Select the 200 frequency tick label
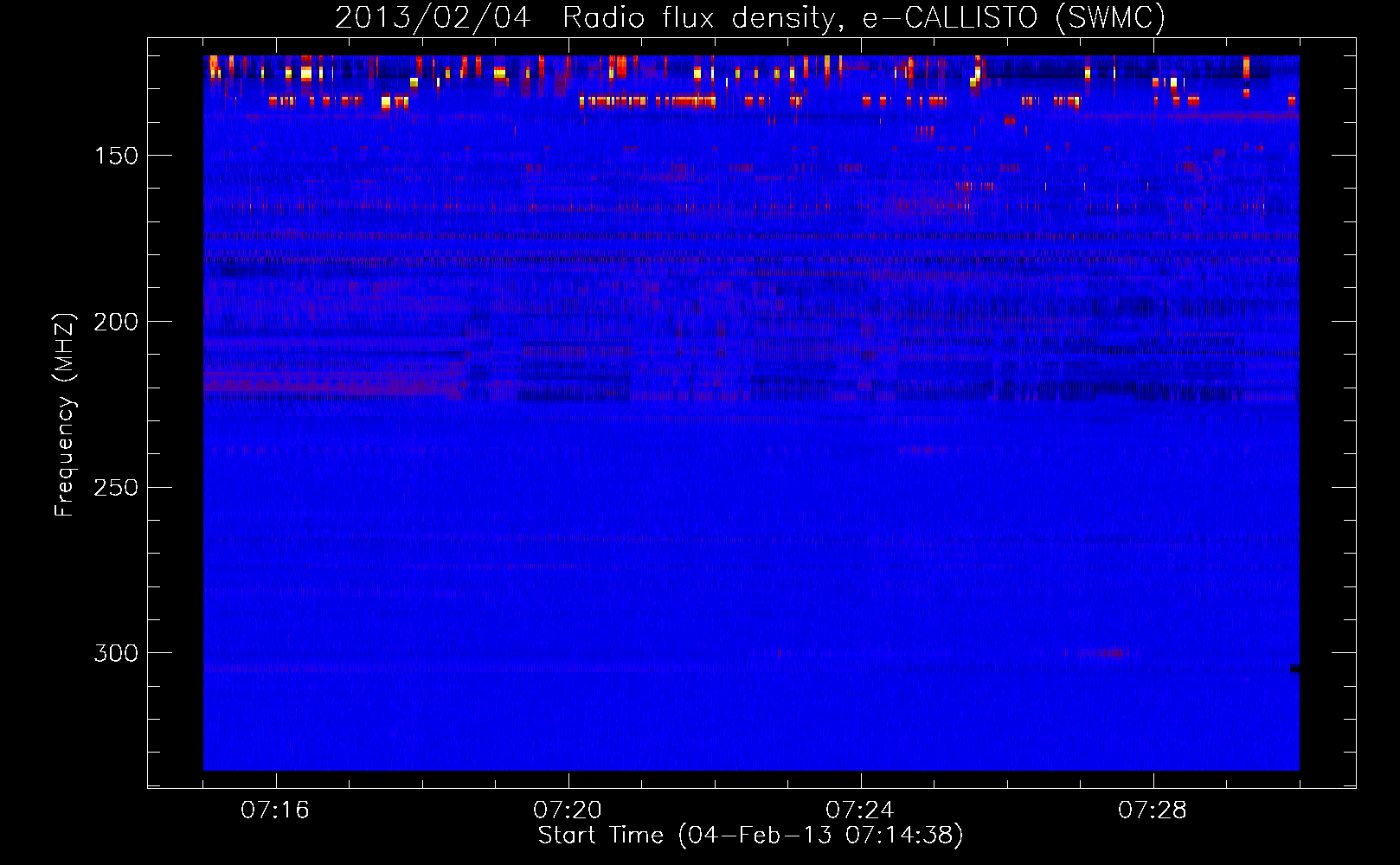 point(116,322)
